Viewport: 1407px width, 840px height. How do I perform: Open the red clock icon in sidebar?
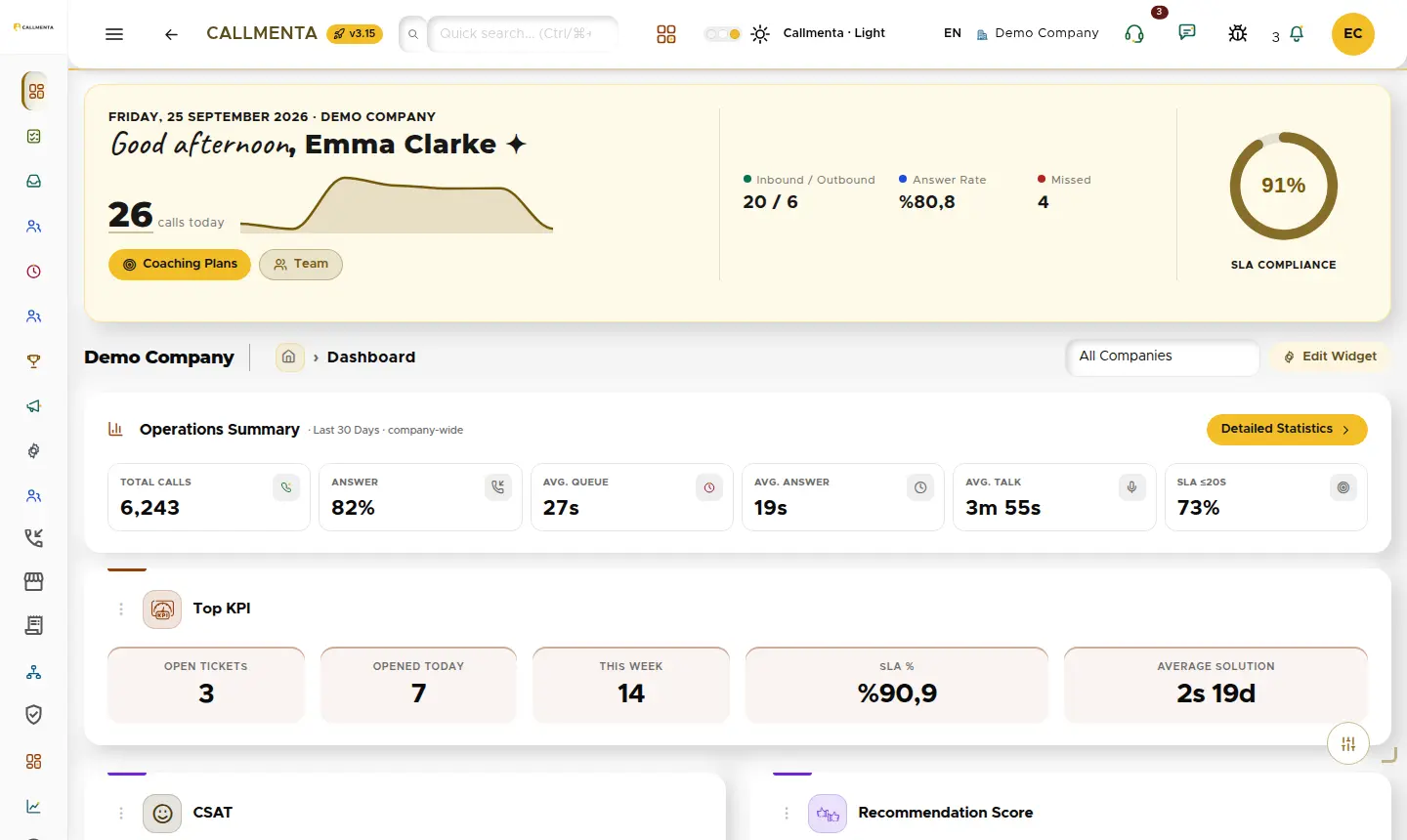coord(34,272)
